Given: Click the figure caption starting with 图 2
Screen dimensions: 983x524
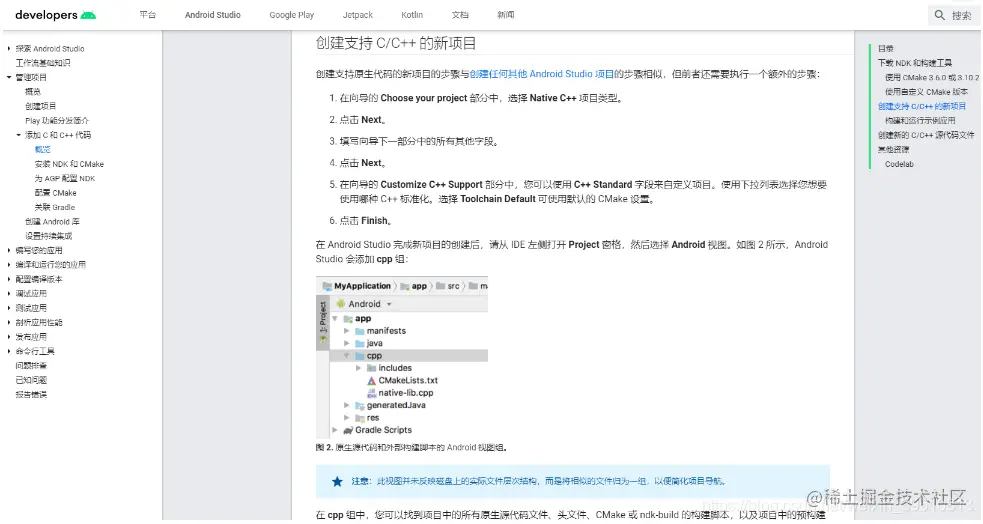Looking at the screenshot, I should 411,448.
